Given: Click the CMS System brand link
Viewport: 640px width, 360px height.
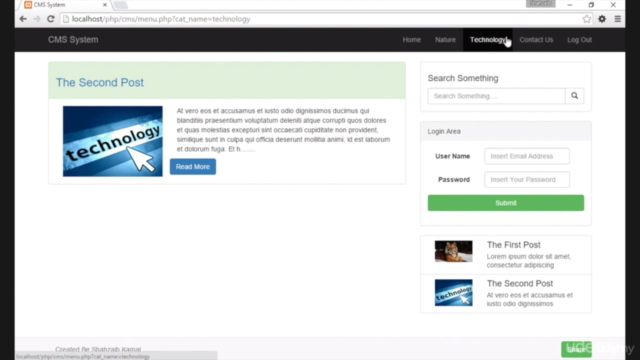Looking at the screenshot, I should tap(73, 40).
